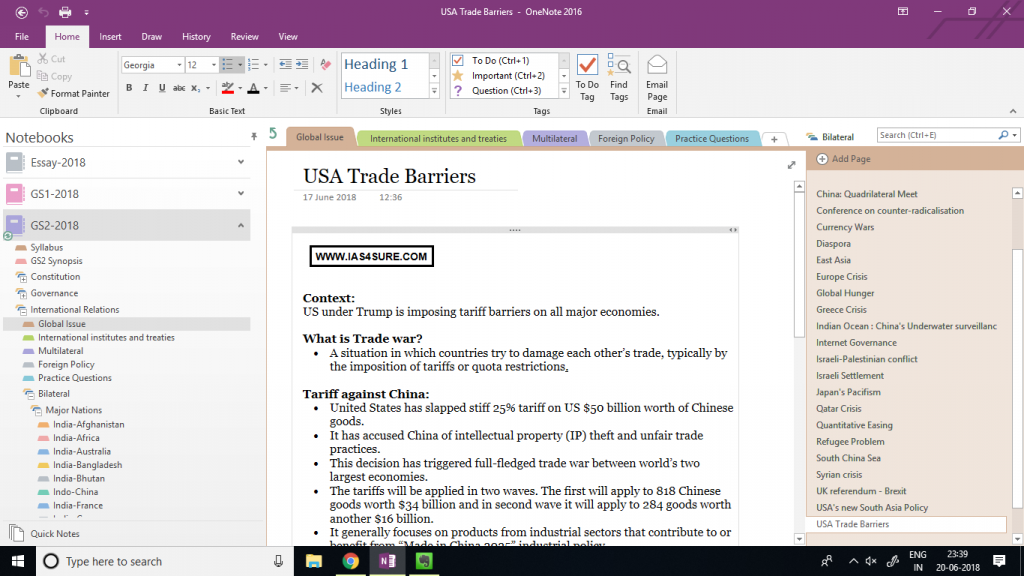Toggle bold formatting
1024x576 pixels.
tap(128, 88)
